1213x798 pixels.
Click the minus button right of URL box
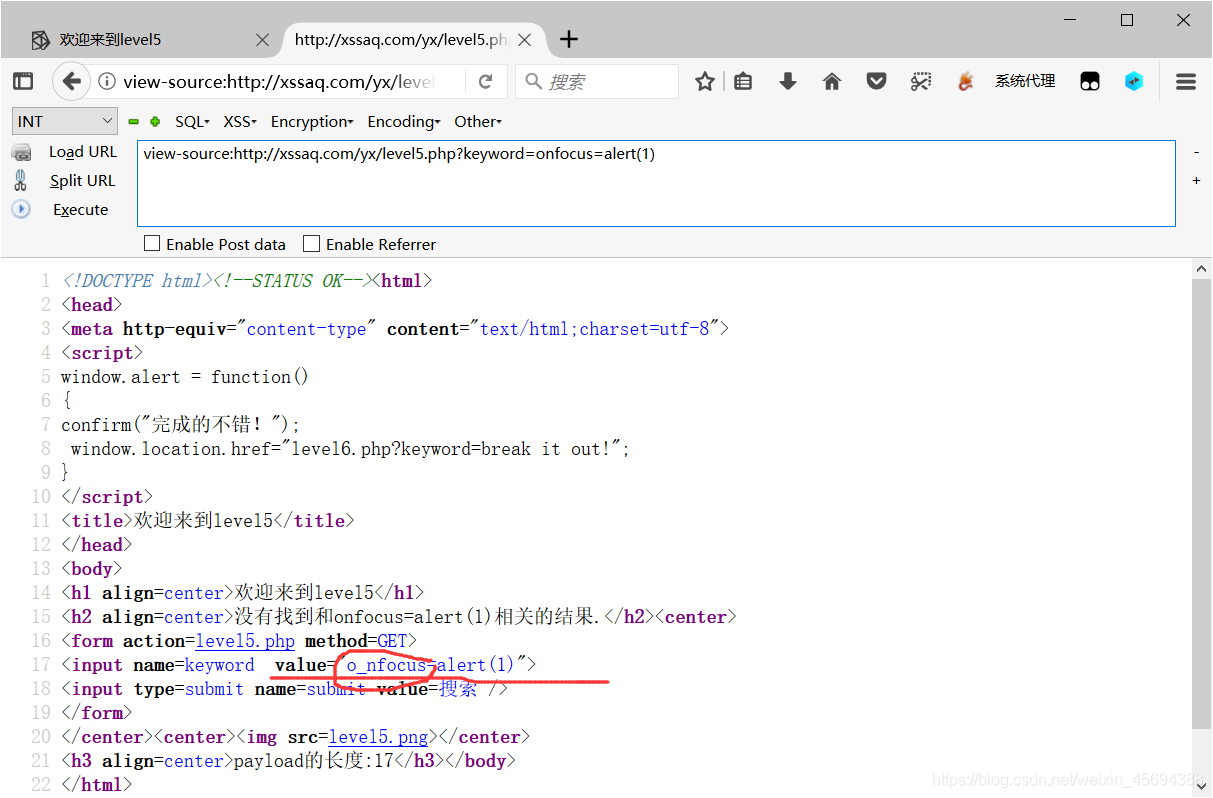click(x=1196, y=152)
